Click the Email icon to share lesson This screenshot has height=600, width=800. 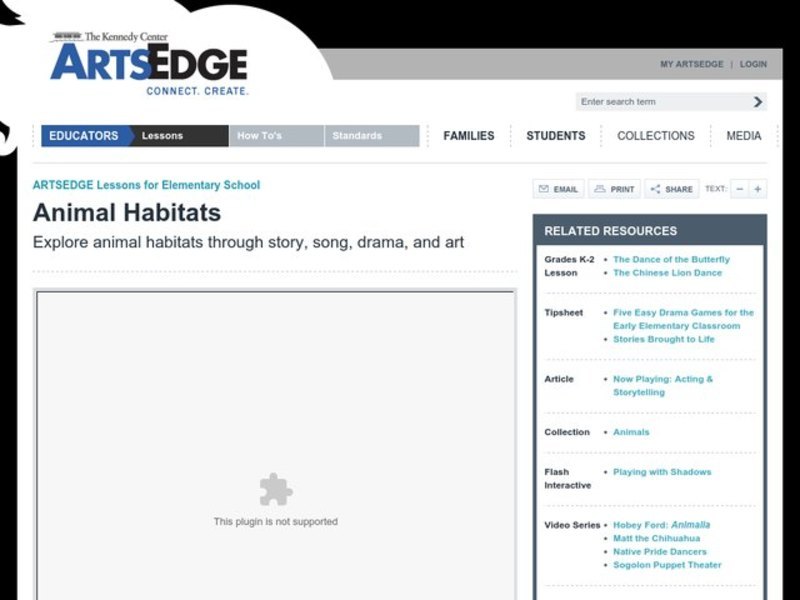click(558, 189)
